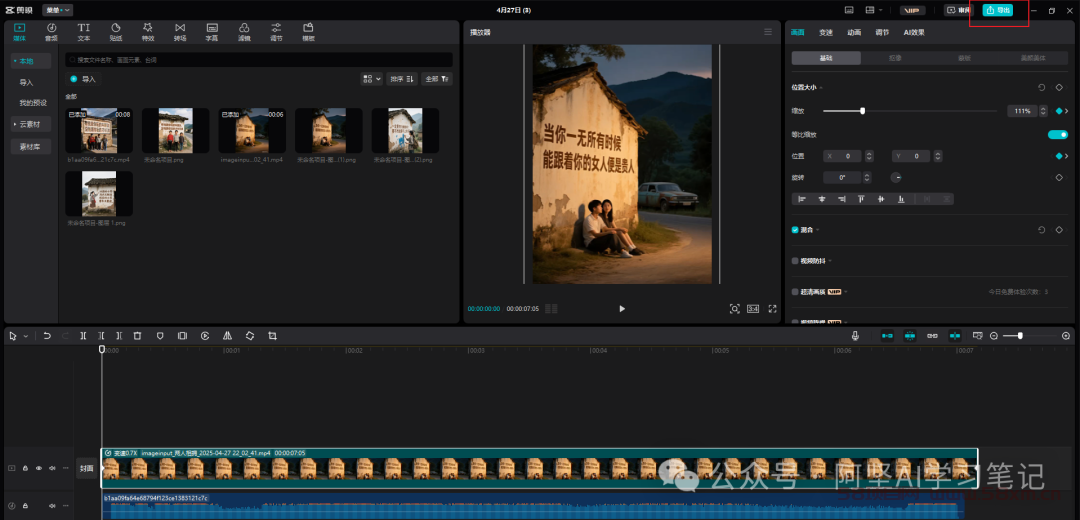Click the reverse playback circle icon in toolbar
This screenshot has height=520, width=1080.
(205, 335)
